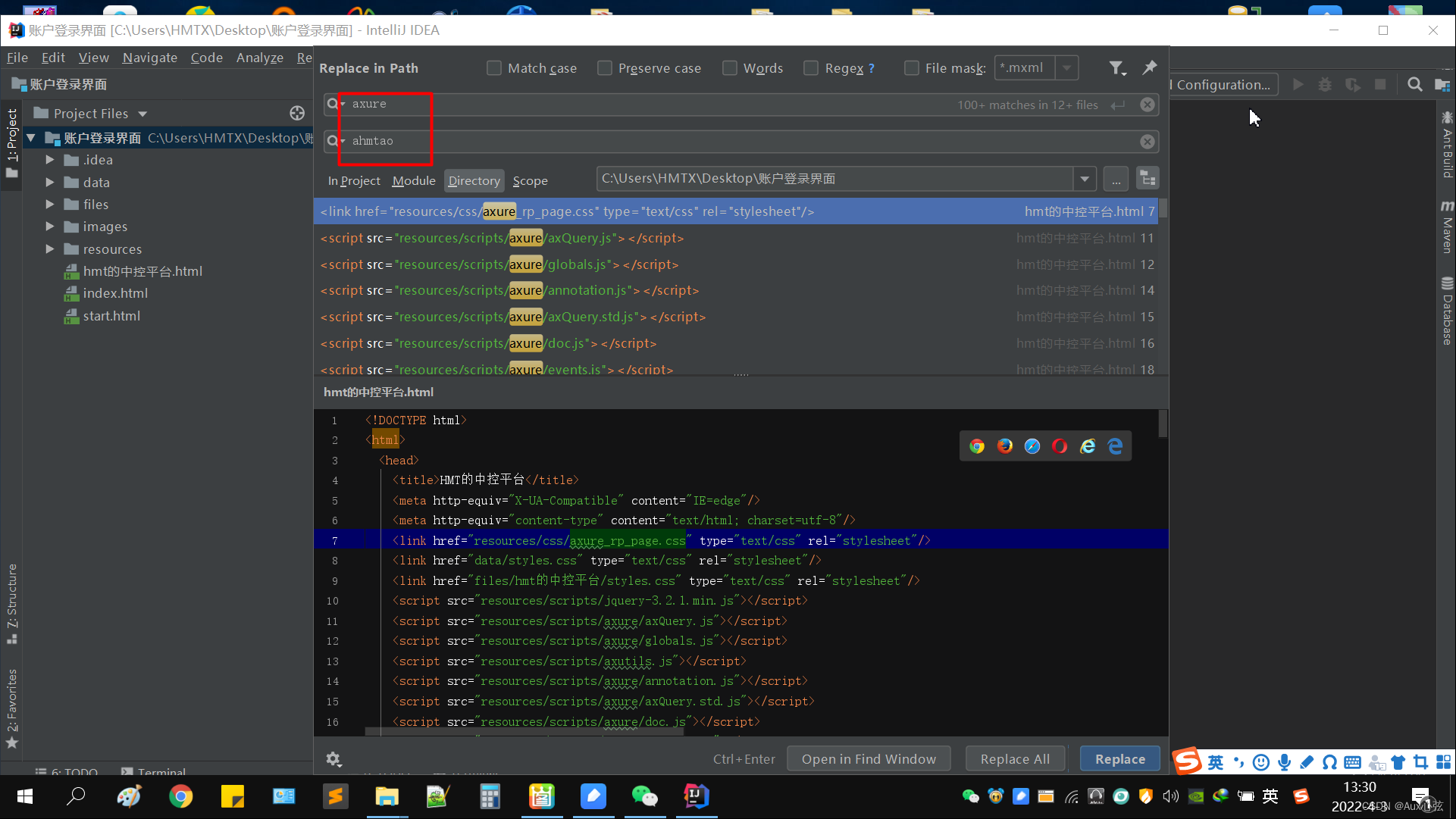Select the Module scope tab

pos(414,181)
